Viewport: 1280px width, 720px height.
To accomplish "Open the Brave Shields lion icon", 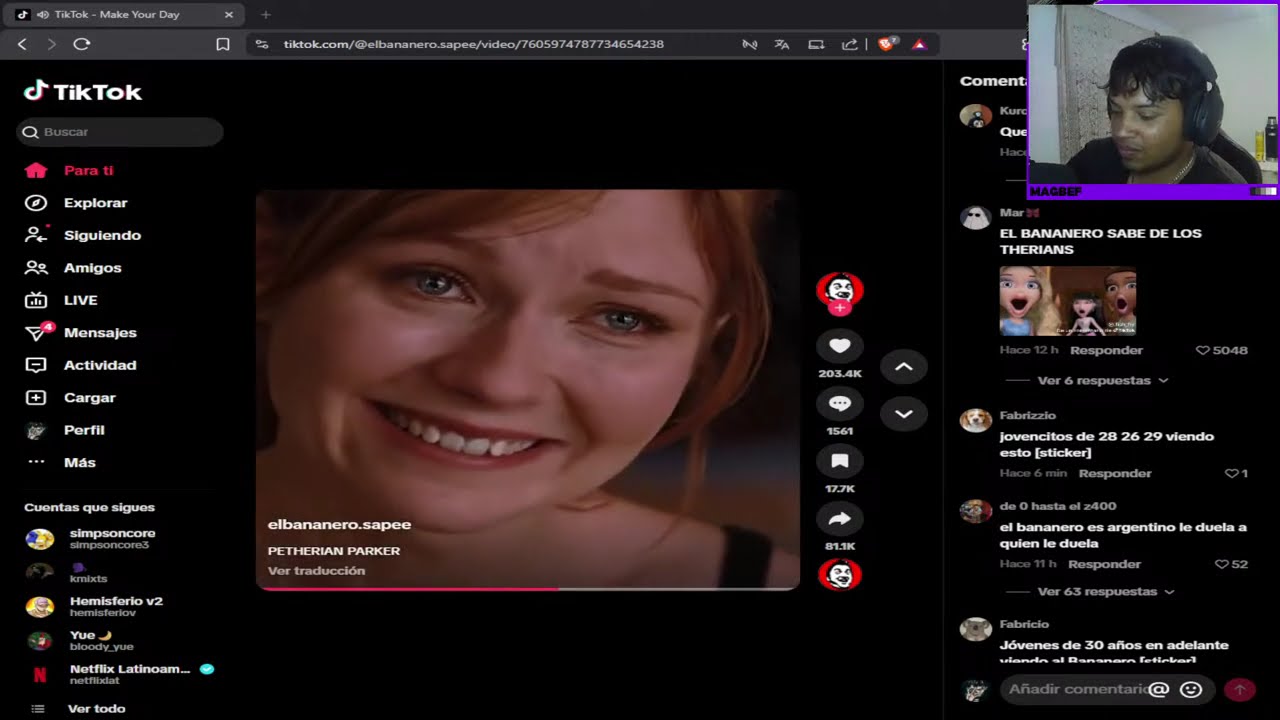I will (x=886, y=44).
